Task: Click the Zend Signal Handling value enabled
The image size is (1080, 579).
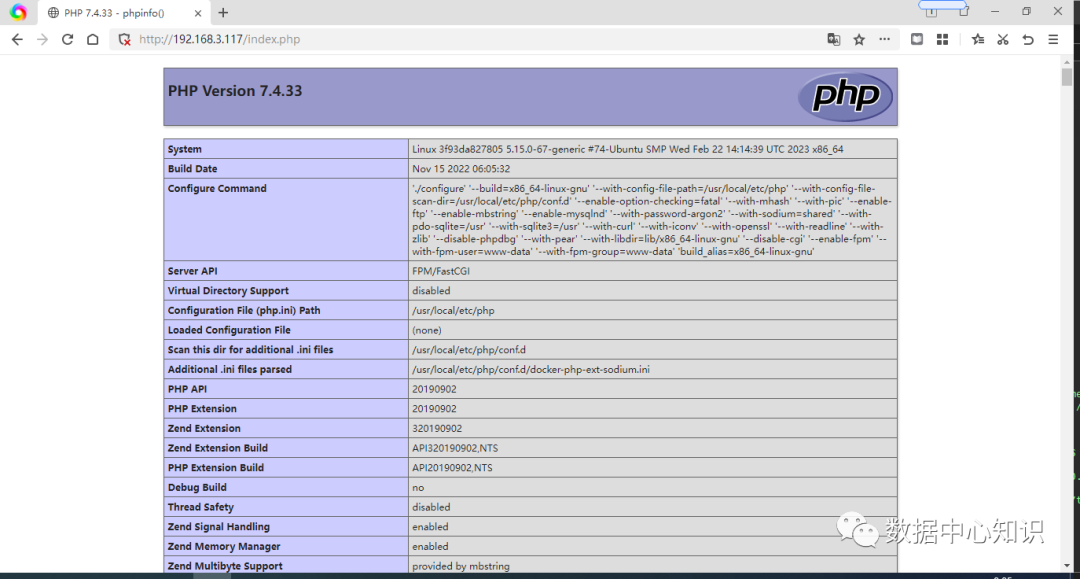Action: point(430,527)
